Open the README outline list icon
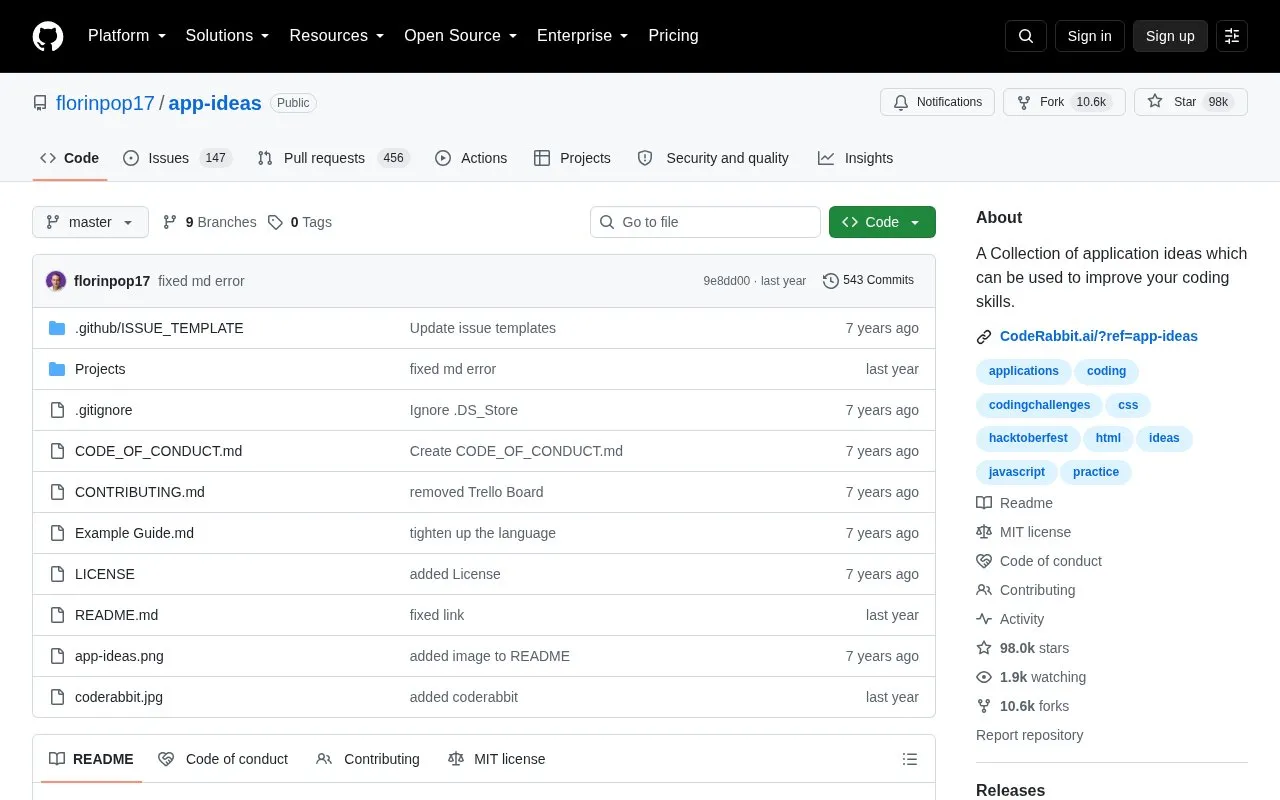Screen dimensions: 1280x800 coord(910,759)
